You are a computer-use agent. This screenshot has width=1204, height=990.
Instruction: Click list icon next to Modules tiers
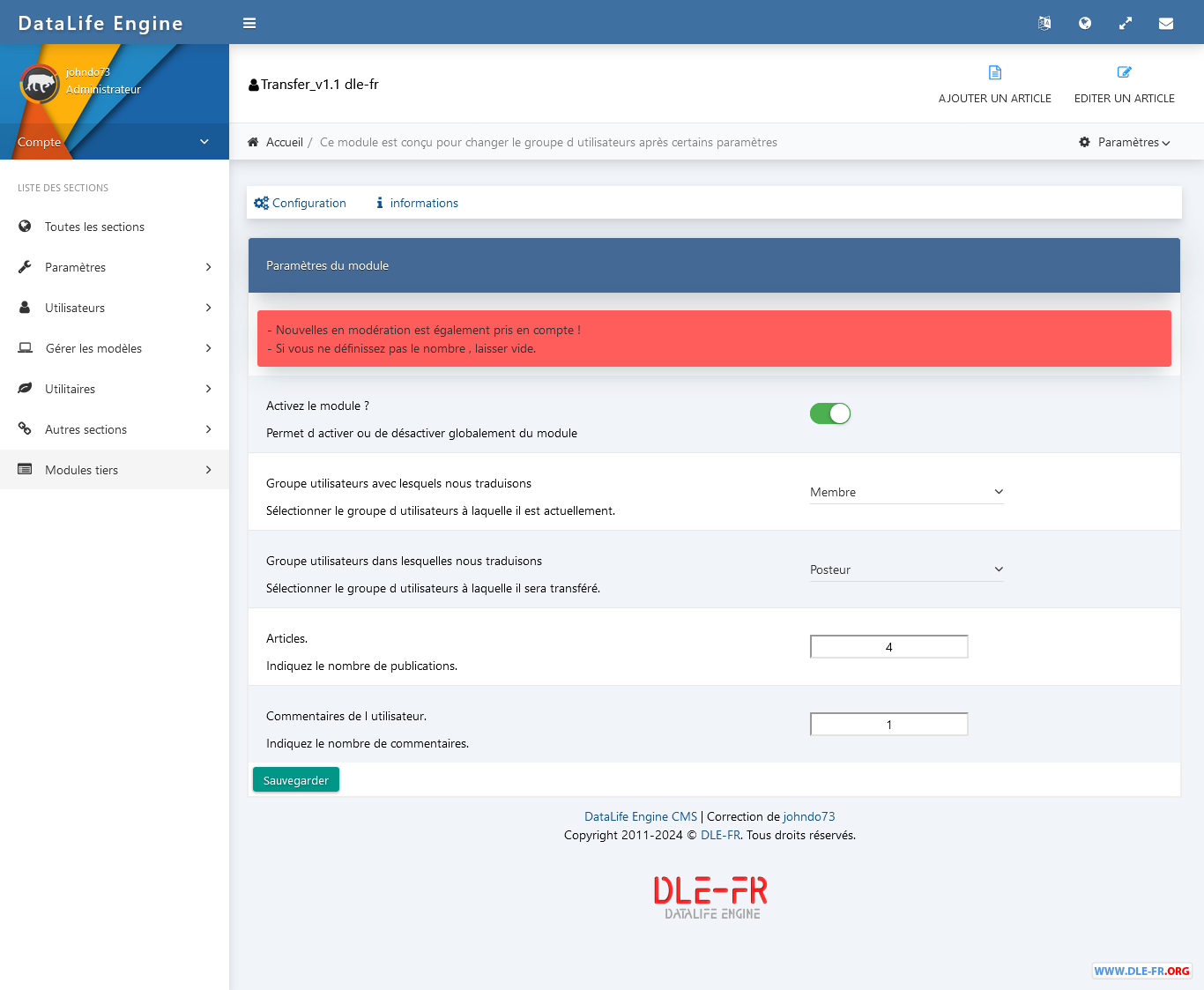25,470
